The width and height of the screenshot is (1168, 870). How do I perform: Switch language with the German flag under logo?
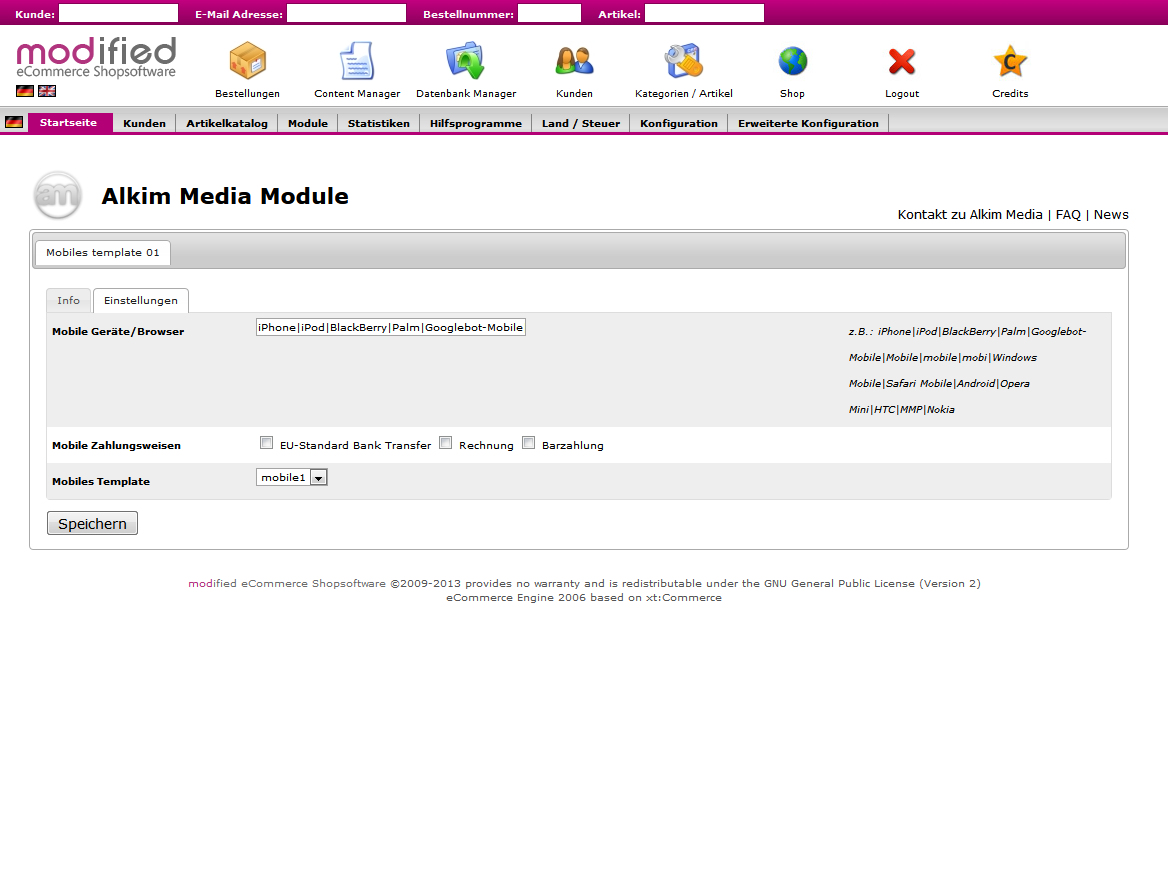25,91
